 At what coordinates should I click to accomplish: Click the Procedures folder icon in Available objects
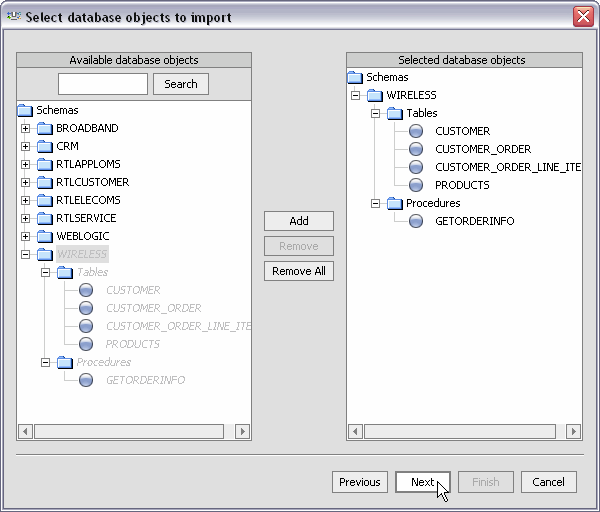(65, 362)
